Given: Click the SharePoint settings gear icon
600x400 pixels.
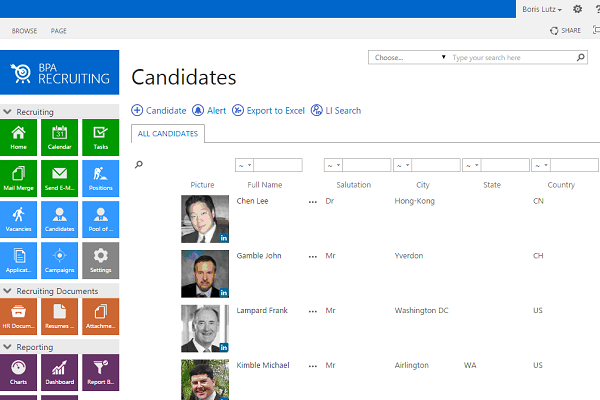Looking at the screenshot, I should (x=577, y=9).
